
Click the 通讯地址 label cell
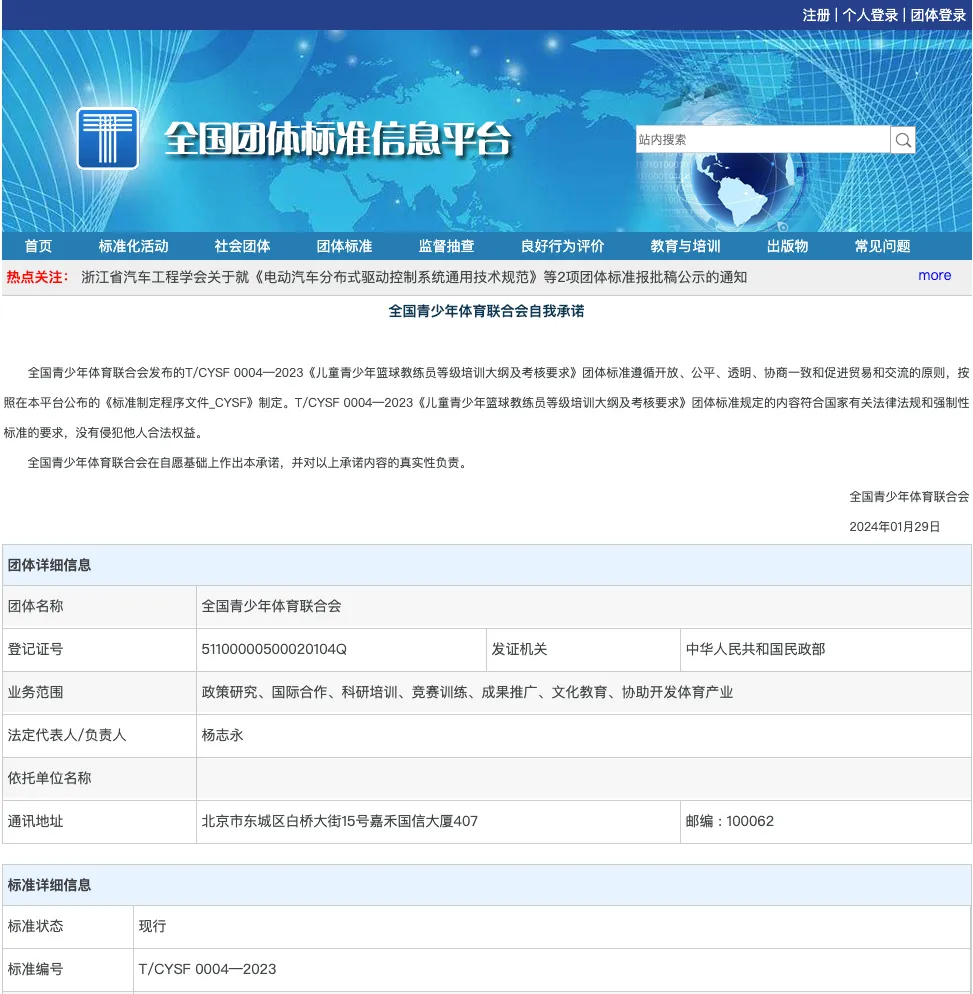coord(100,822)
